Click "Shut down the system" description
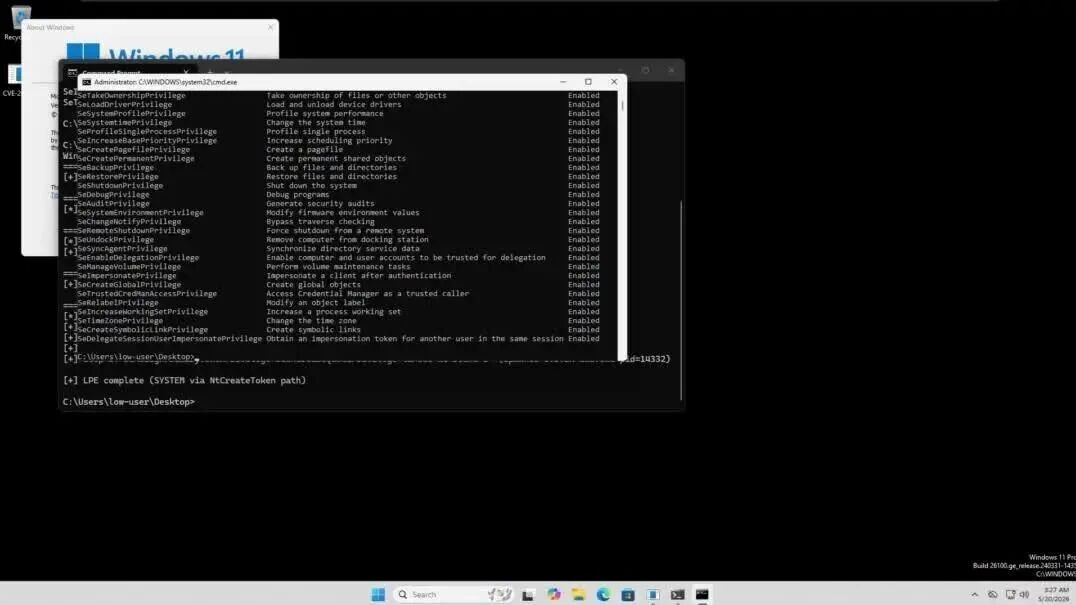The image size is (1076, 605). [312, 186]
